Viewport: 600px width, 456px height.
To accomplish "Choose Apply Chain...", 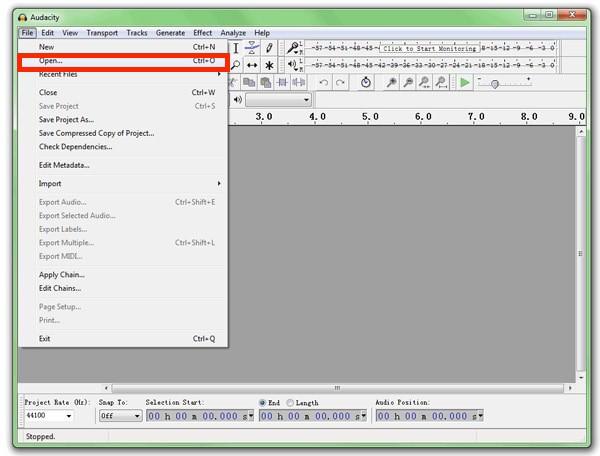I will pos(123,275).
